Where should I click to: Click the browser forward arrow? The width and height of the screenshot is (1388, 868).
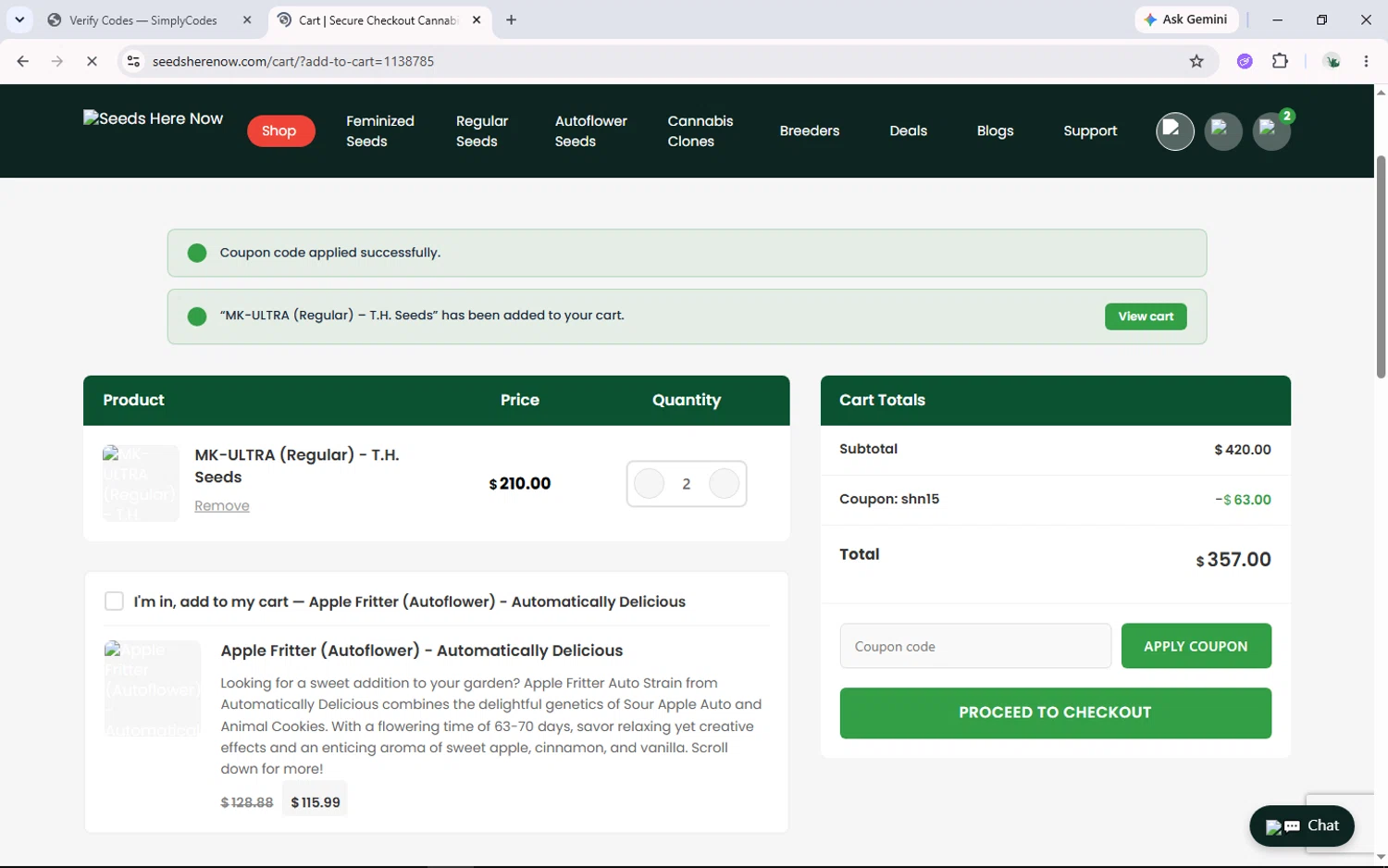pyautogui.click(x=57, y=61)
